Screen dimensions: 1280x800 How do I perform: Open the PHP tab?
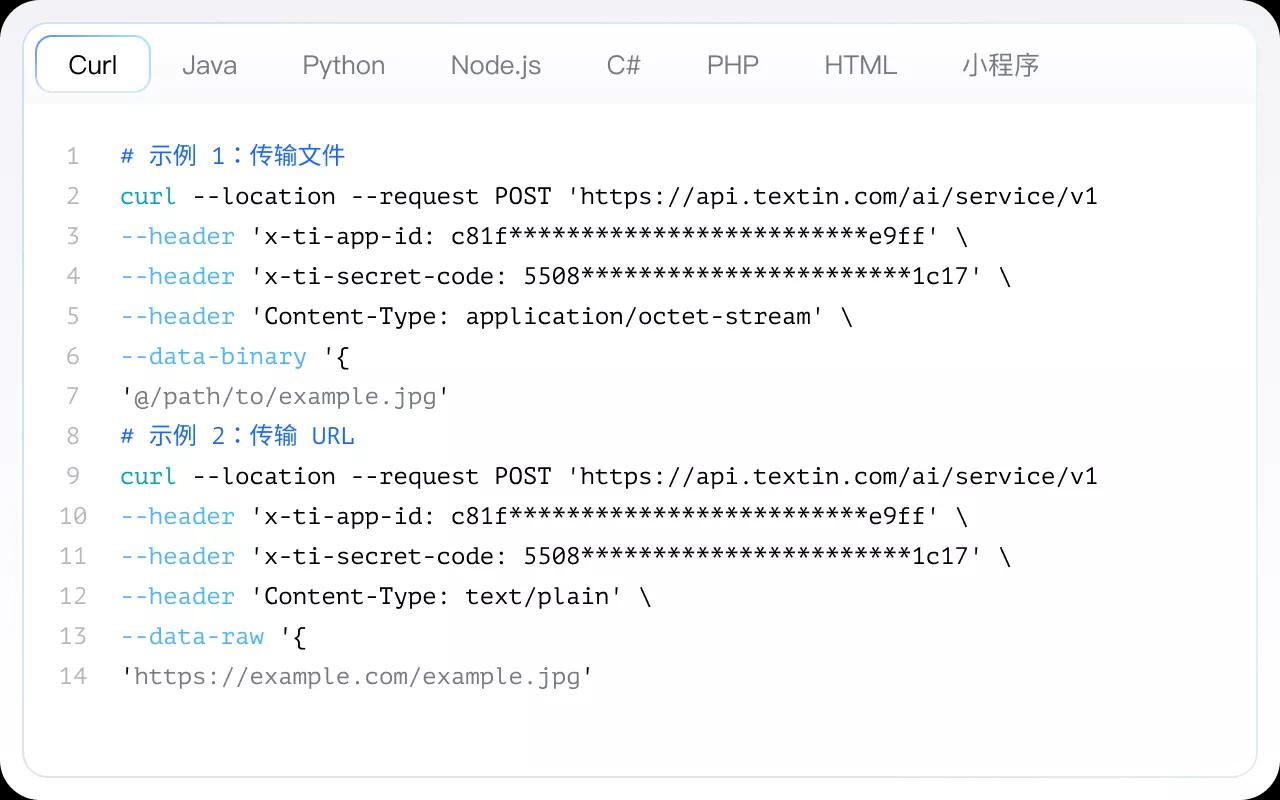tap(732, 65)
